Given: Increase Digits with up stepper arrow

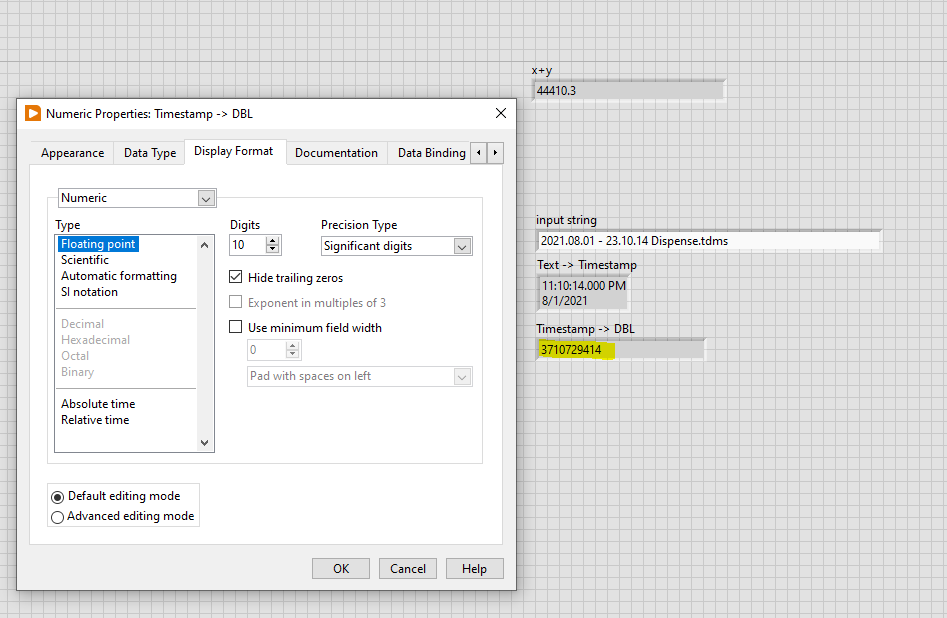Looking at the screenshot, I should (273, 240).
